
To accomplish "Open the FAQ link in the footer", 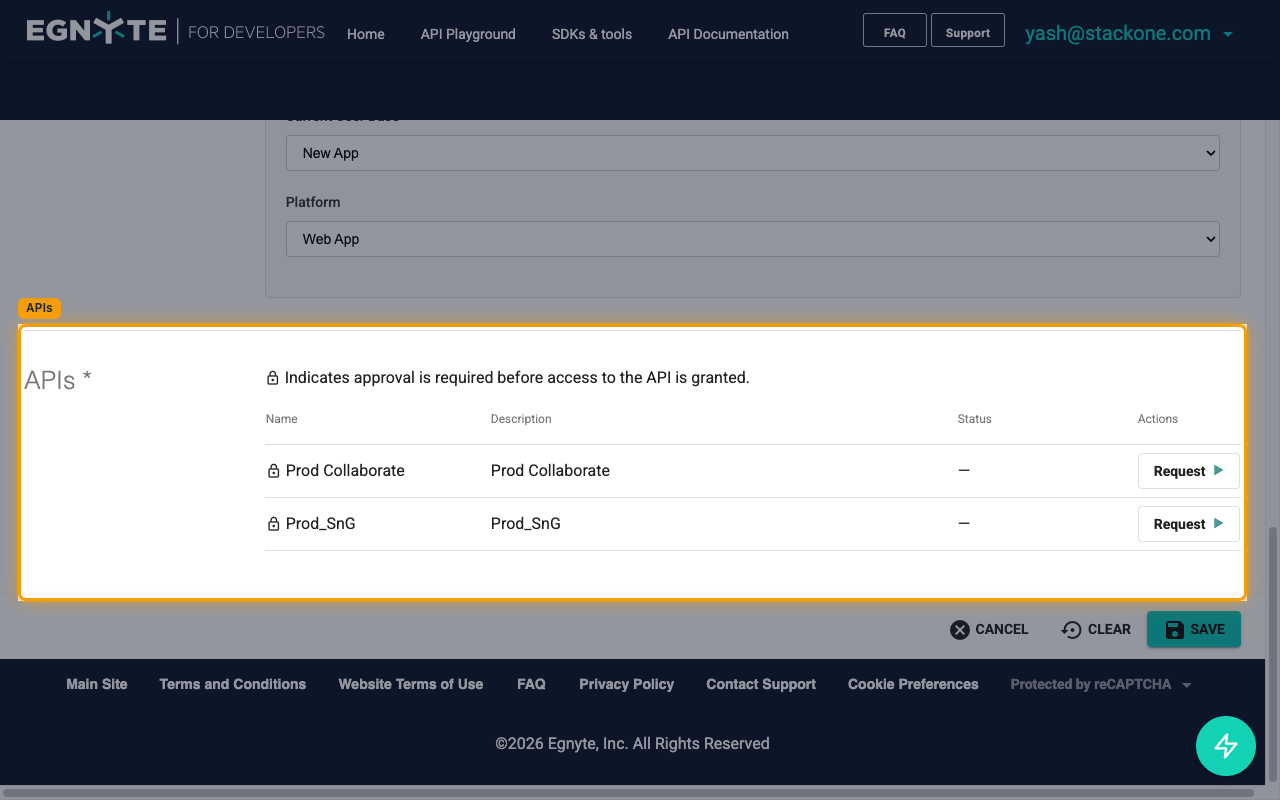I will pos(531,684).
